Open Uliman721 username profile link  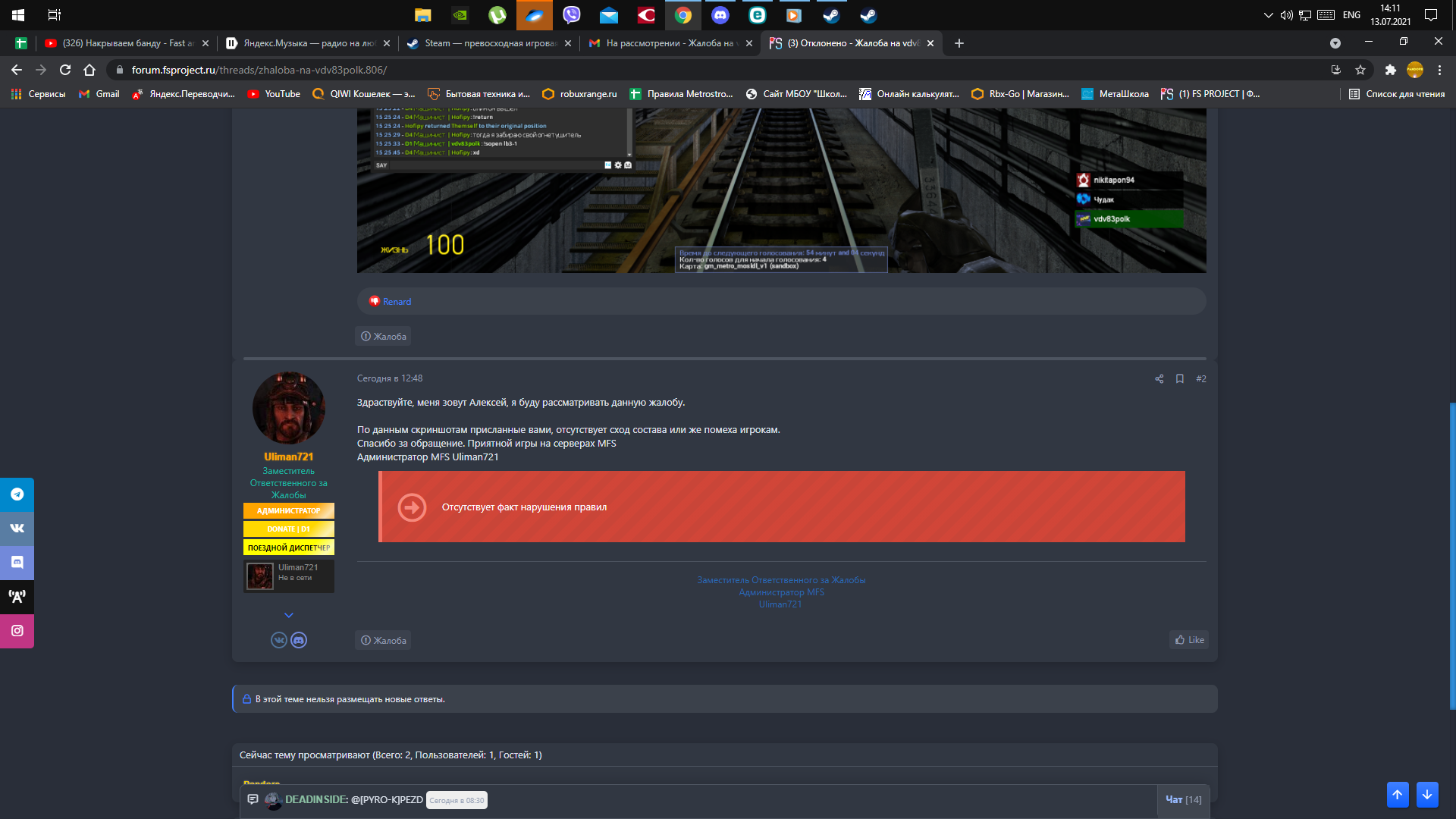click(289, 457)
